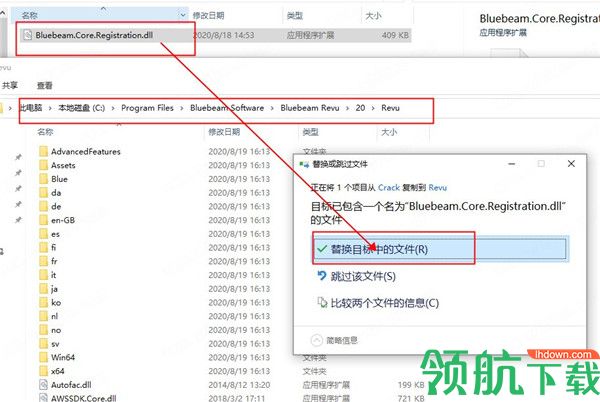Open name column filter dropdown in top window

coord(183,15)
